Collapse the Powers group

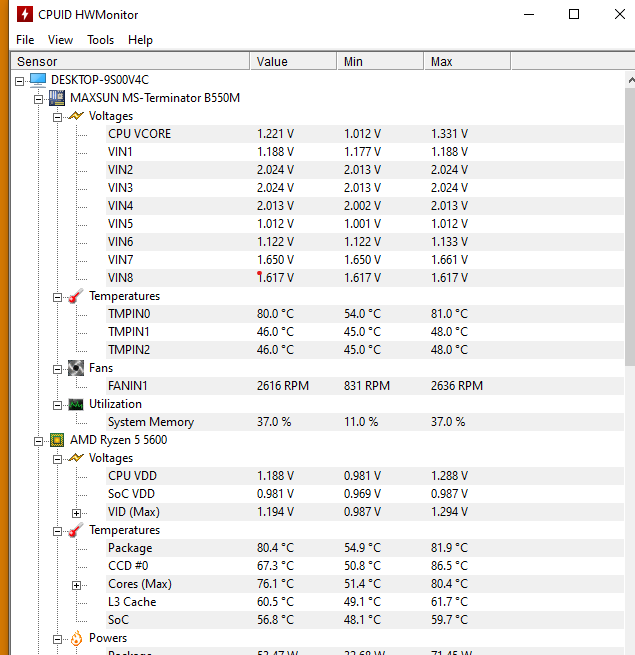tap(57, 640)
